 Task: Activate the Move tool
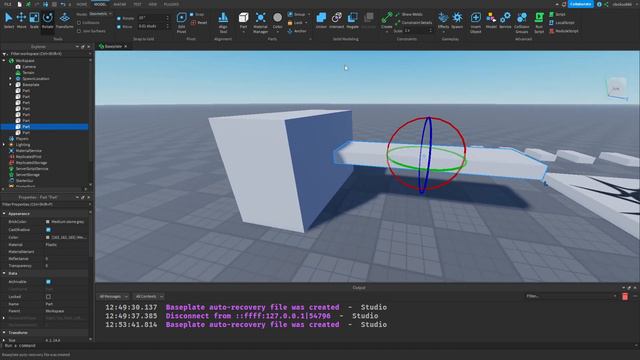pyautogui.click(x=21, y=20)
